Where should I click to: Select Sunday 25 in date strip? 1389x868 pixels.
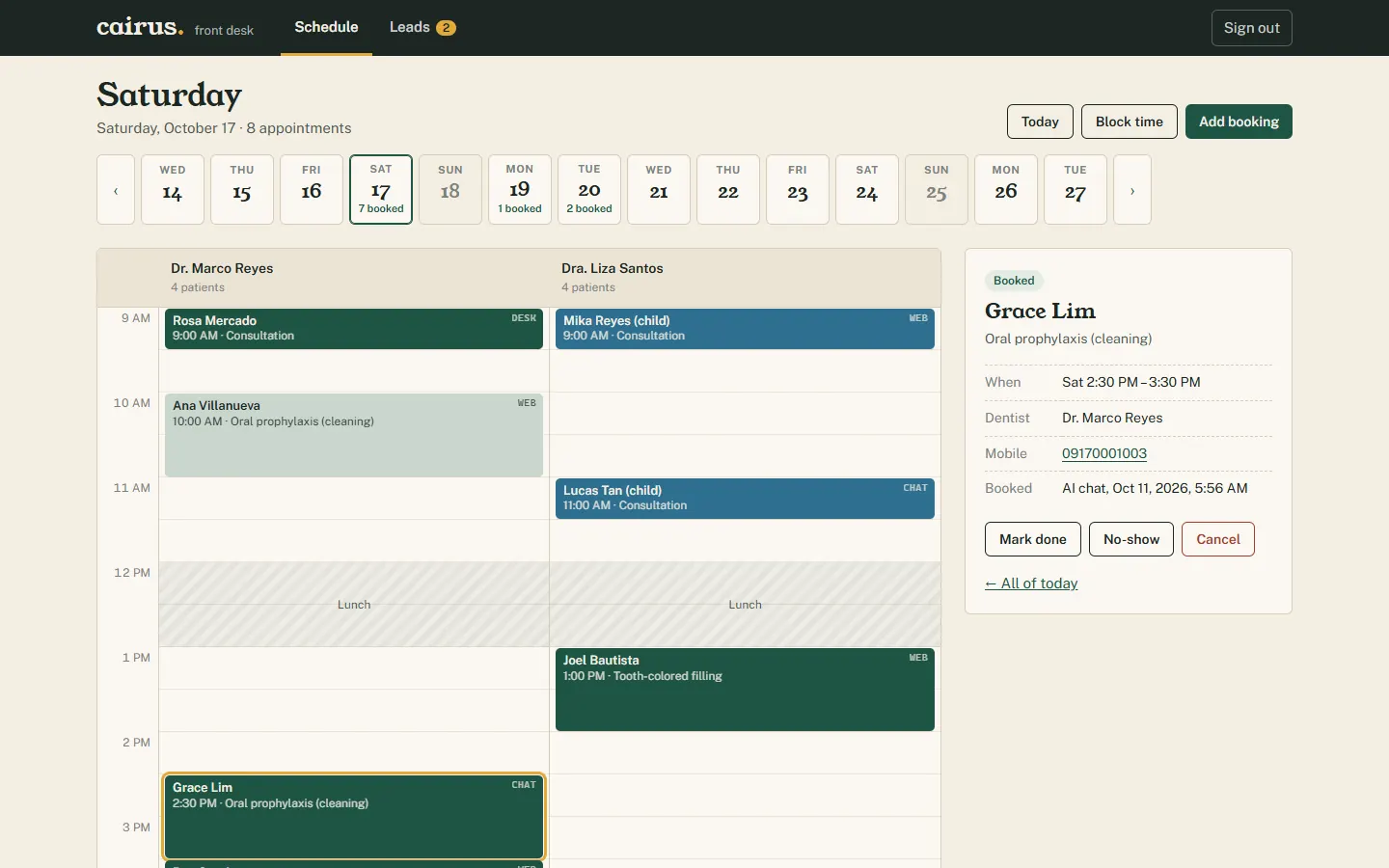pyautogui.click(x=937, y=190)
